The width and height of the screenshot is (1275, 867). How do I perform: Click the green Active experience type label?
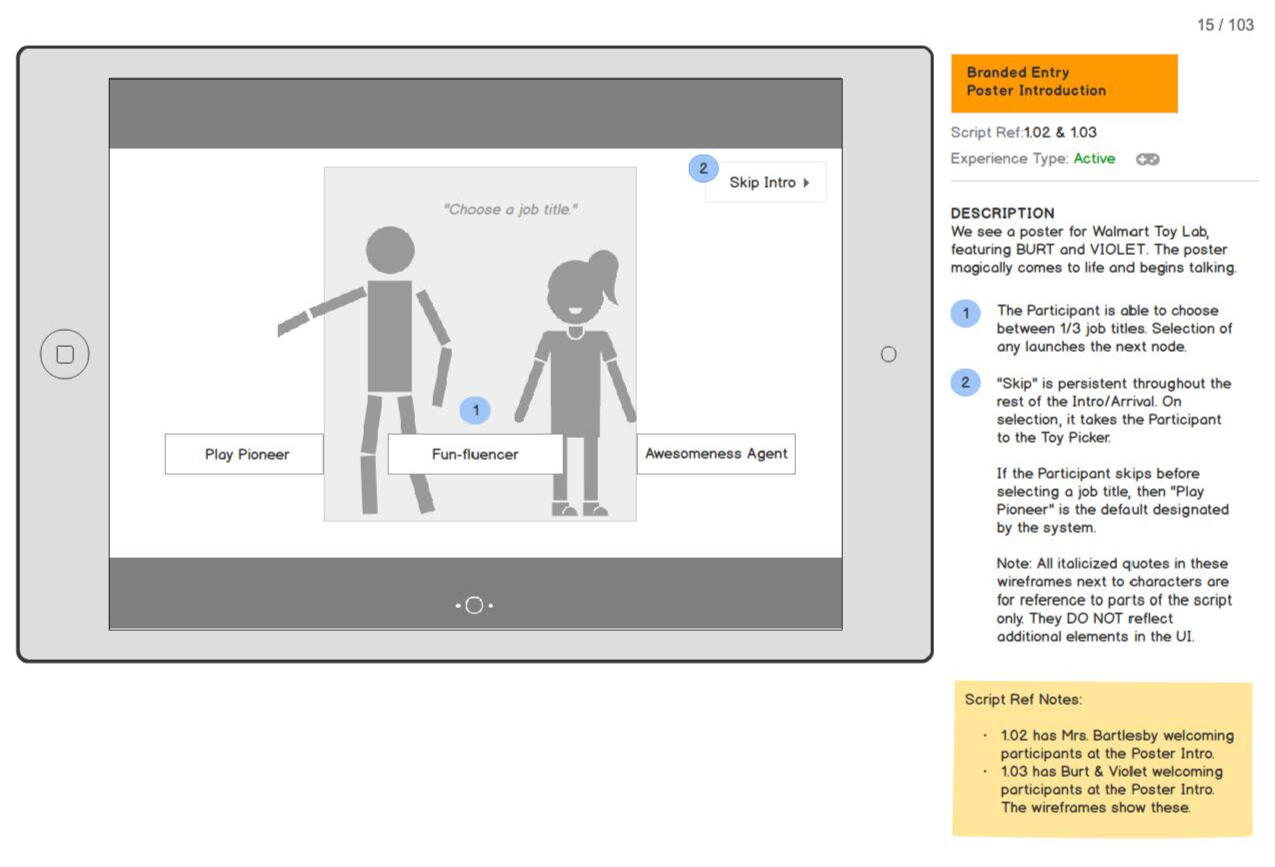(1094, 159)
